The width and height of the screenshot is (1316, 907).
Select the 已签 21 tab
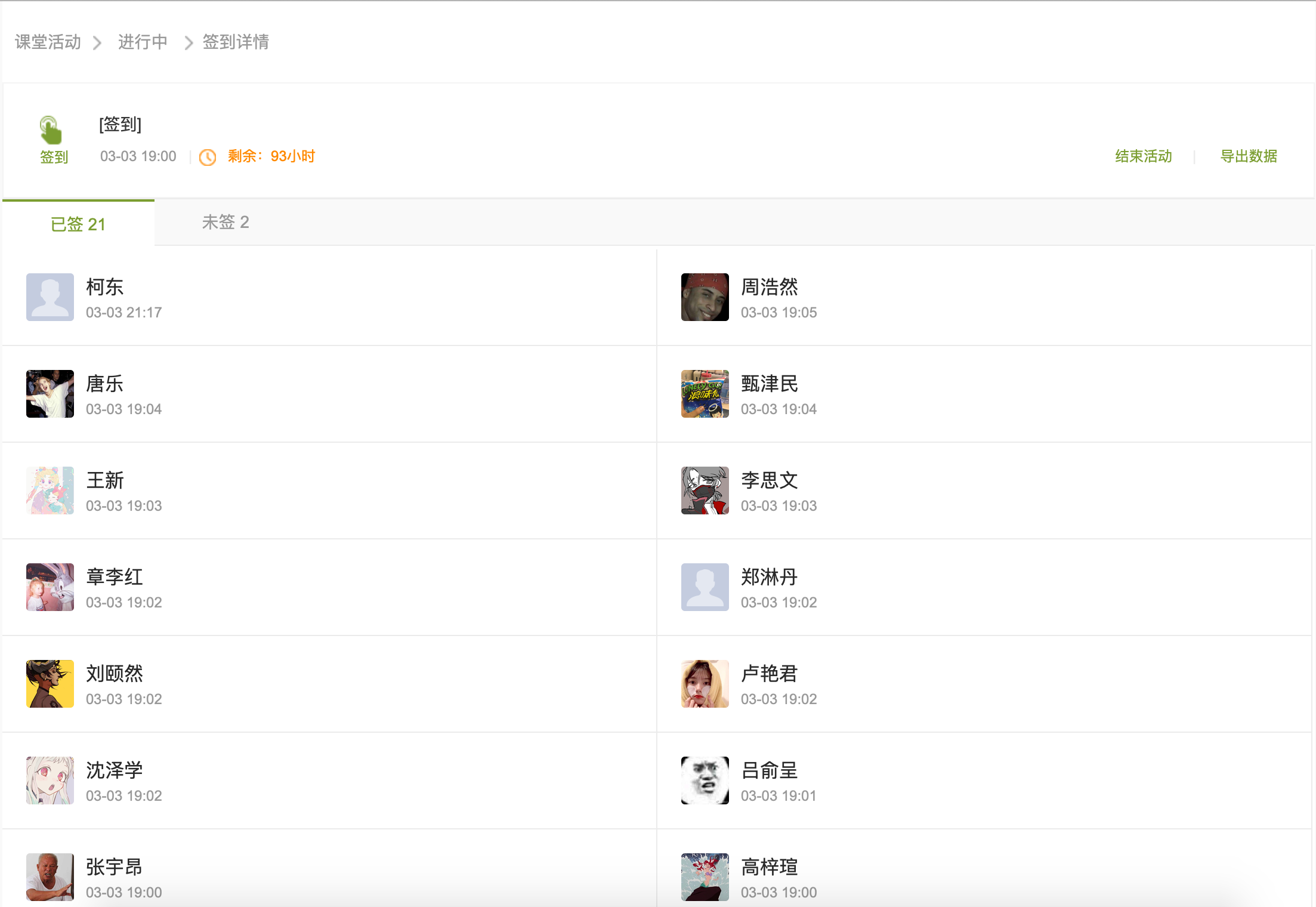[x=78, y=224]
